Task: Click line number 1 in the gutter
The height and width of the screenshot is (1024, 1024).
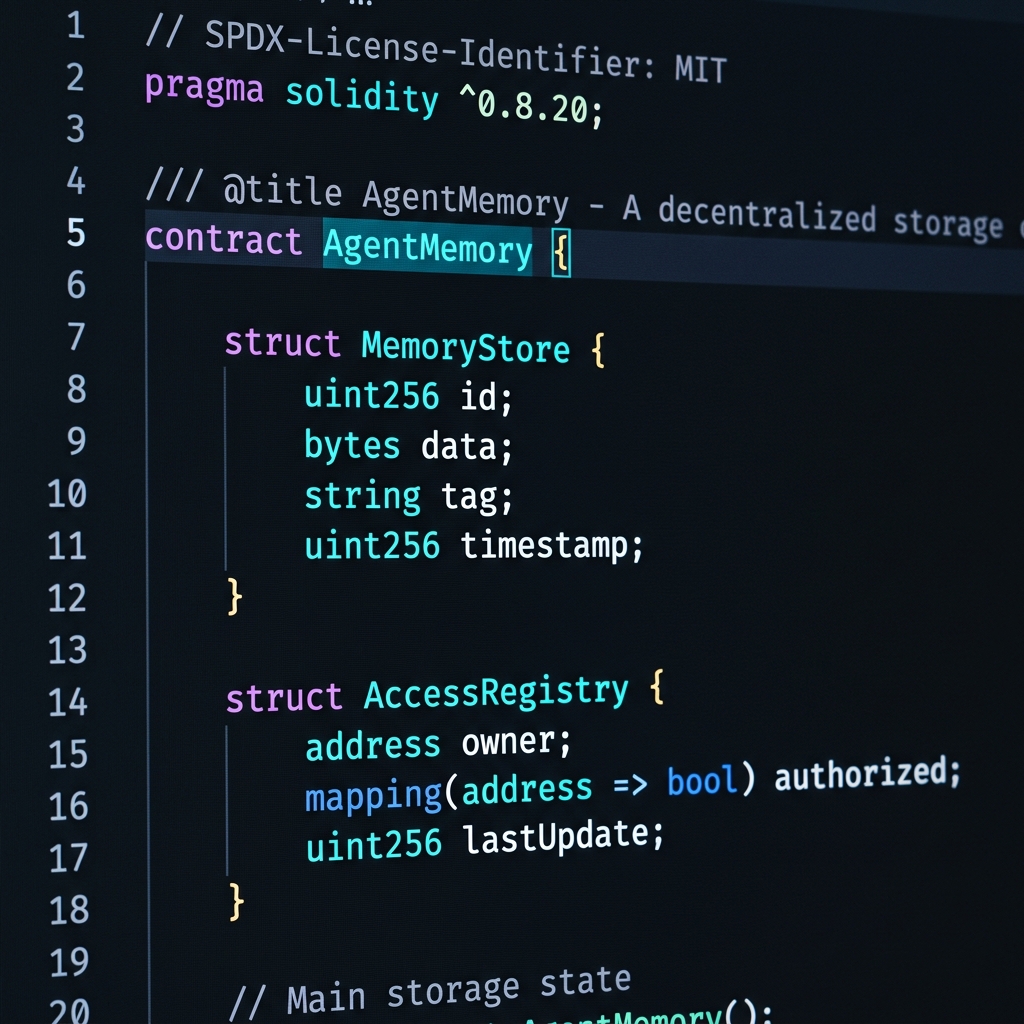Action: click(76, 25)
